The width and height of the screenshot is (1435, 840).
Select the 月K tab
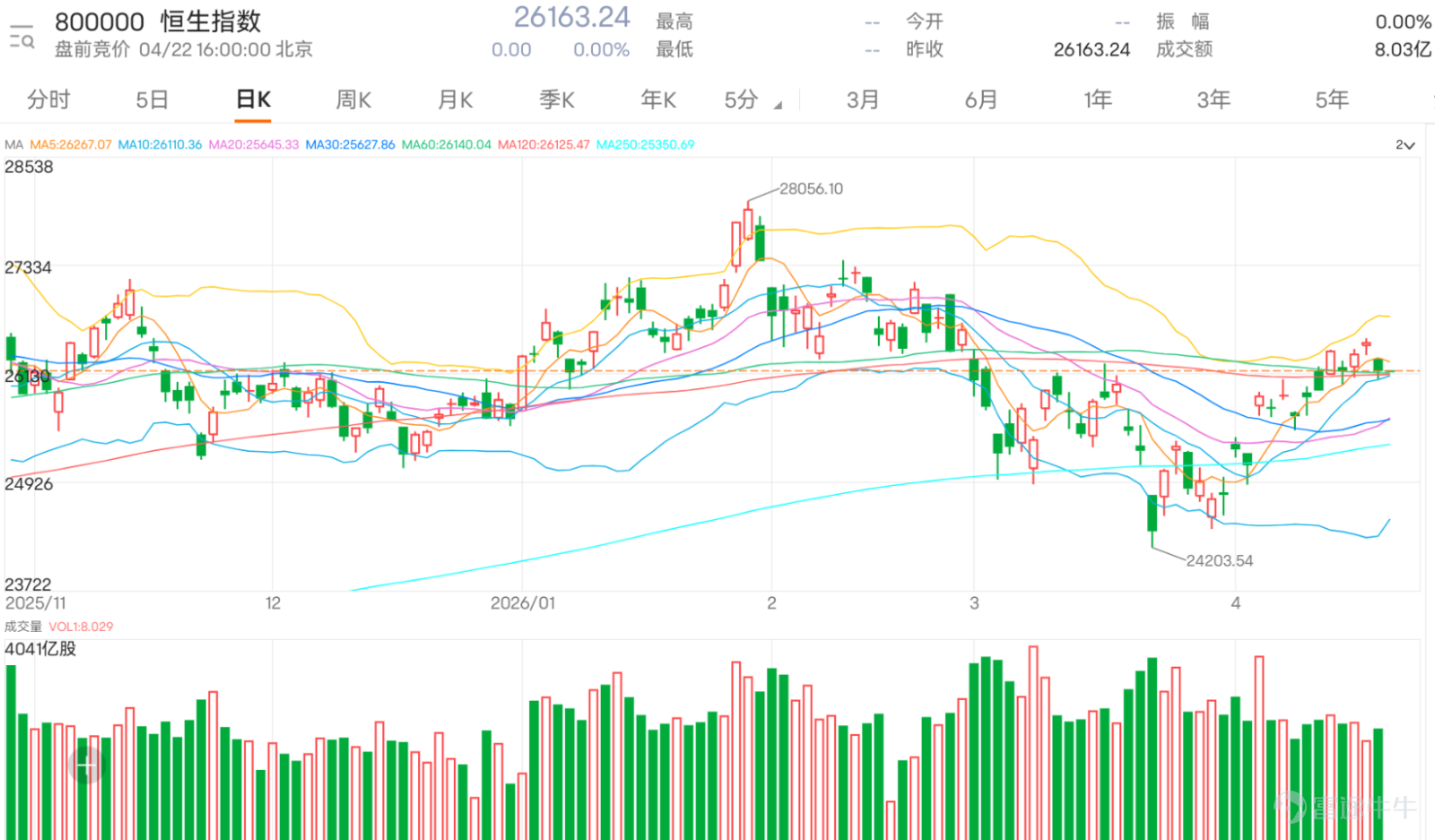pyautogui.click(x=456, y=100)
